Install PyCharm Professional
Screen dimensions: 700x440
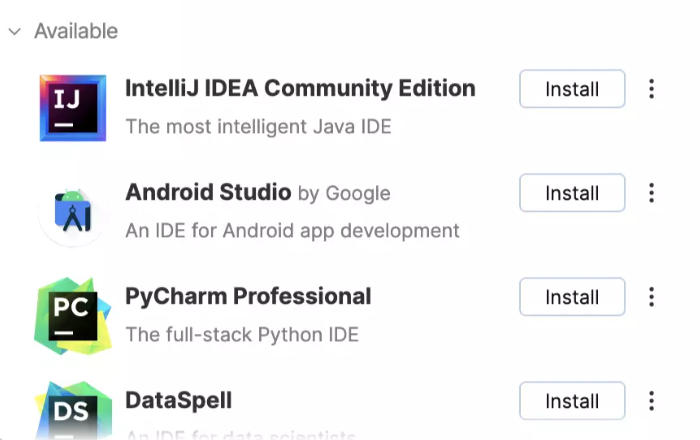[572, 297]
